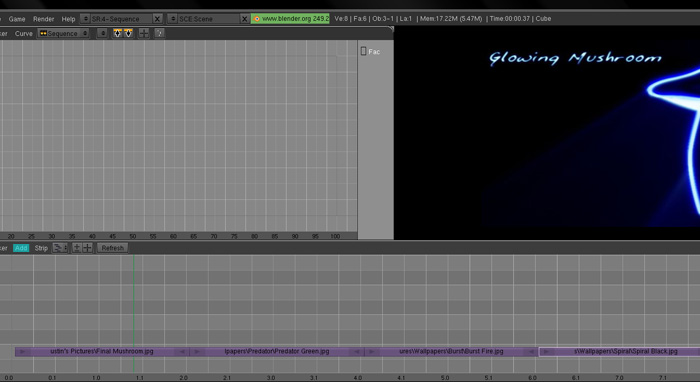Click right handle of Final Mushroom.jpg strip

pos(182,352)
